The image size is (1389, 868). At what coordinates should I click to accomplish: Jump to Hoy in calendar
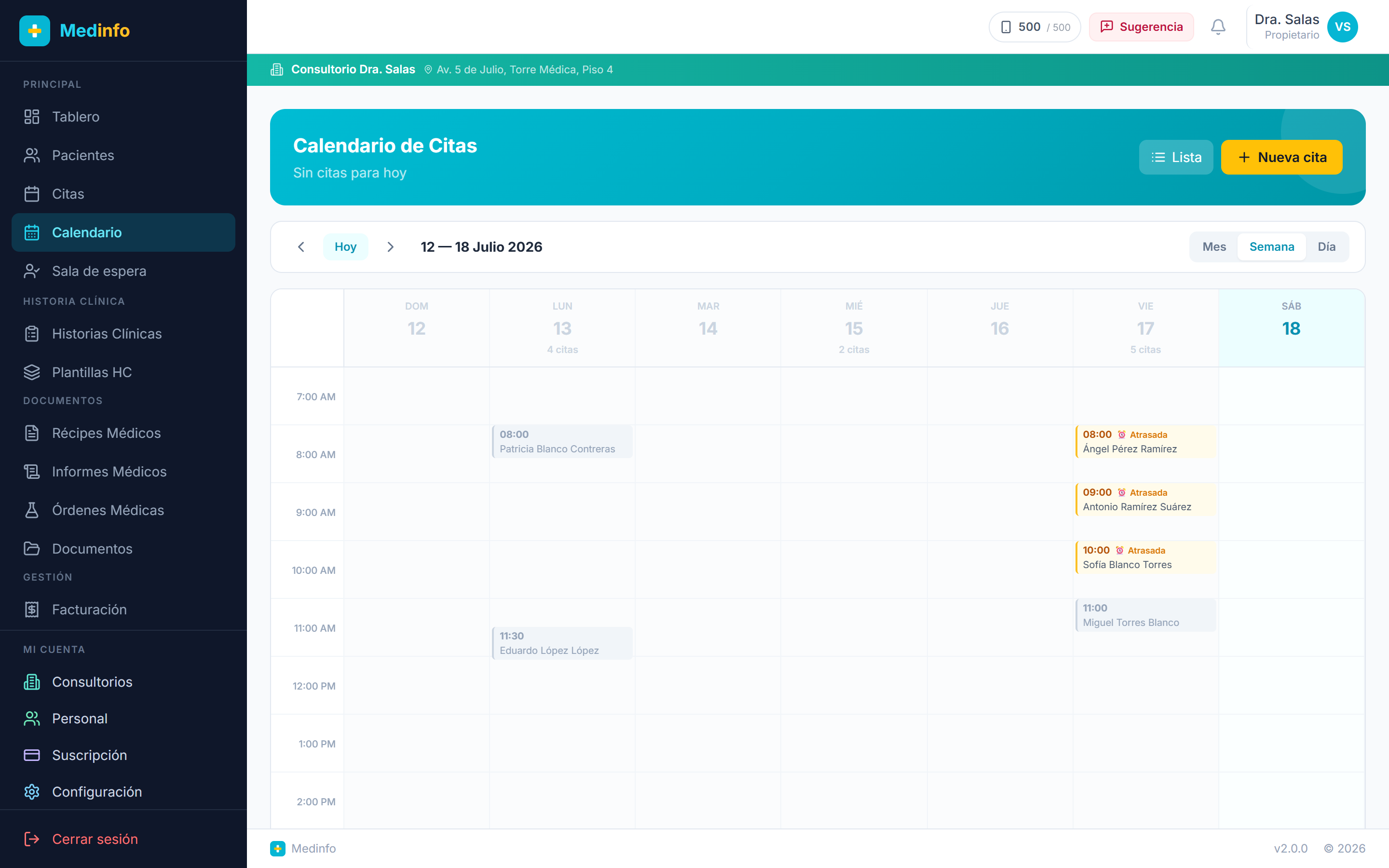[x=345, y=247]
